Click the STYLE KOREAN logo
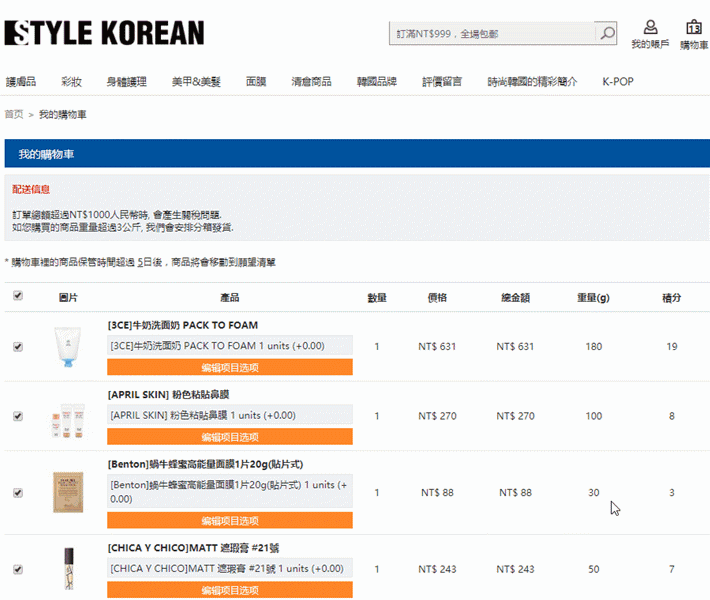Screen dimensions: 710x600 pos(104,33)
